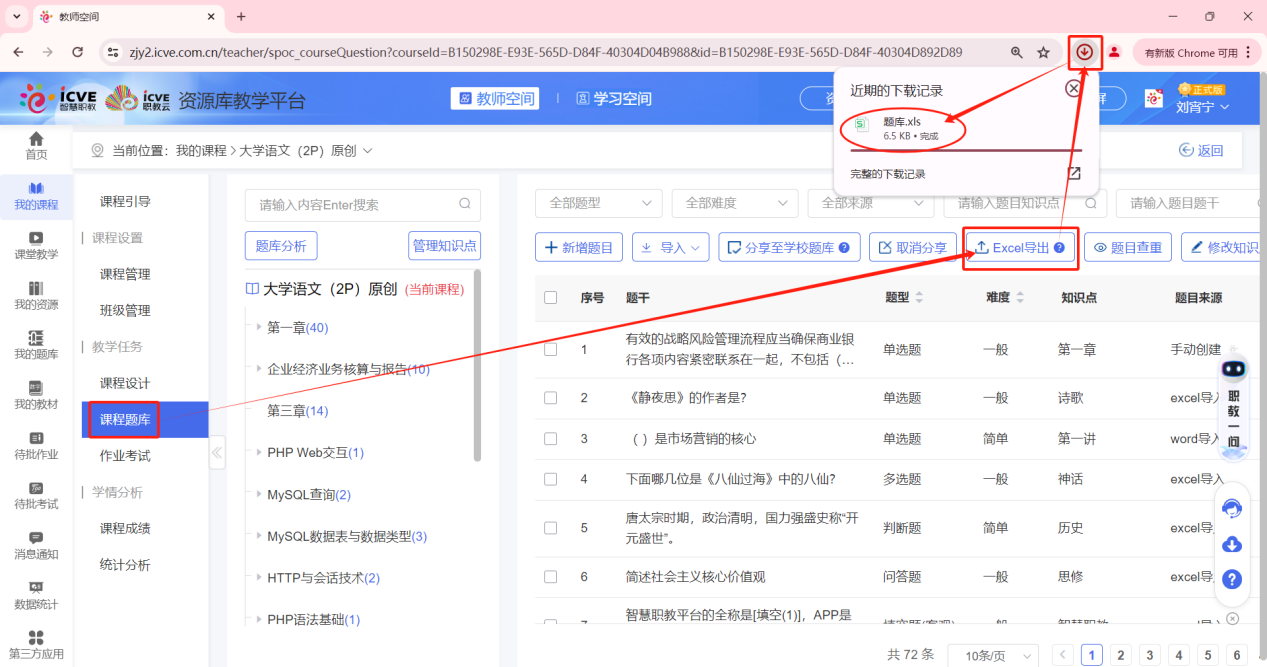This screenshot has width=1267, height=667.
Task: Click the Excel导出 export button
Action: point(1019,247)
